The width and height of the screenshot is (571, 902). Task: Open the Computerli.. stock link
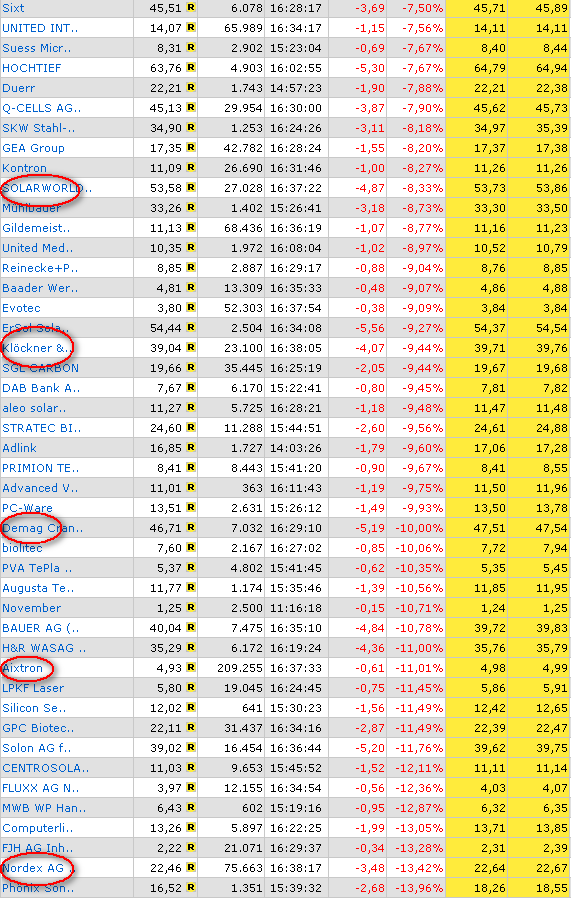pyautogui.click(x=38, y=828)
